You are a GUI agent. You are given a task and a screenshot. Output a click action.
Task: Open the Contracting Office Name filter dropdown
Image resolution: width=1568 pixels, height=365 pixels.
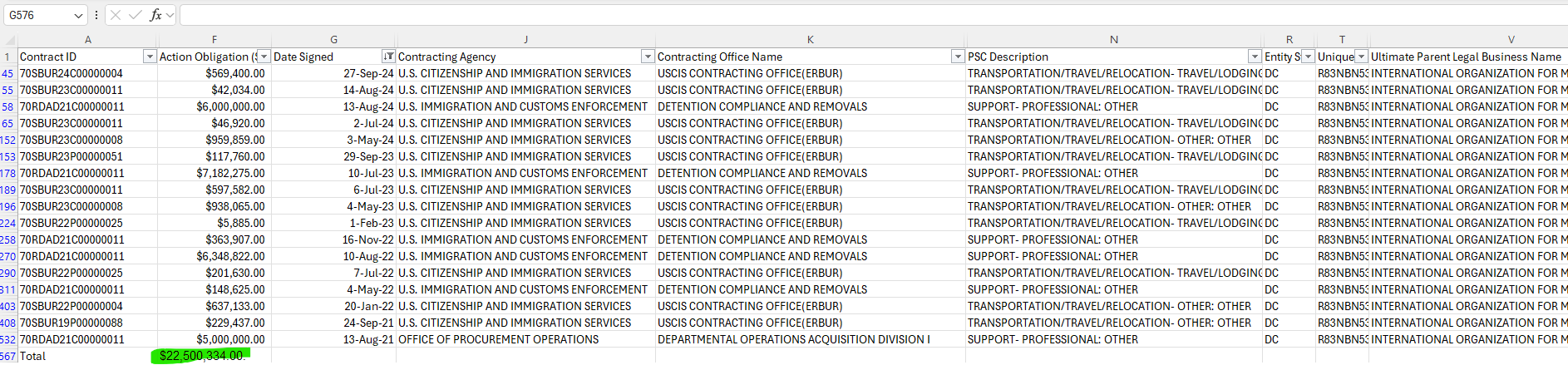pyautogui.click(x=958, y=57)
